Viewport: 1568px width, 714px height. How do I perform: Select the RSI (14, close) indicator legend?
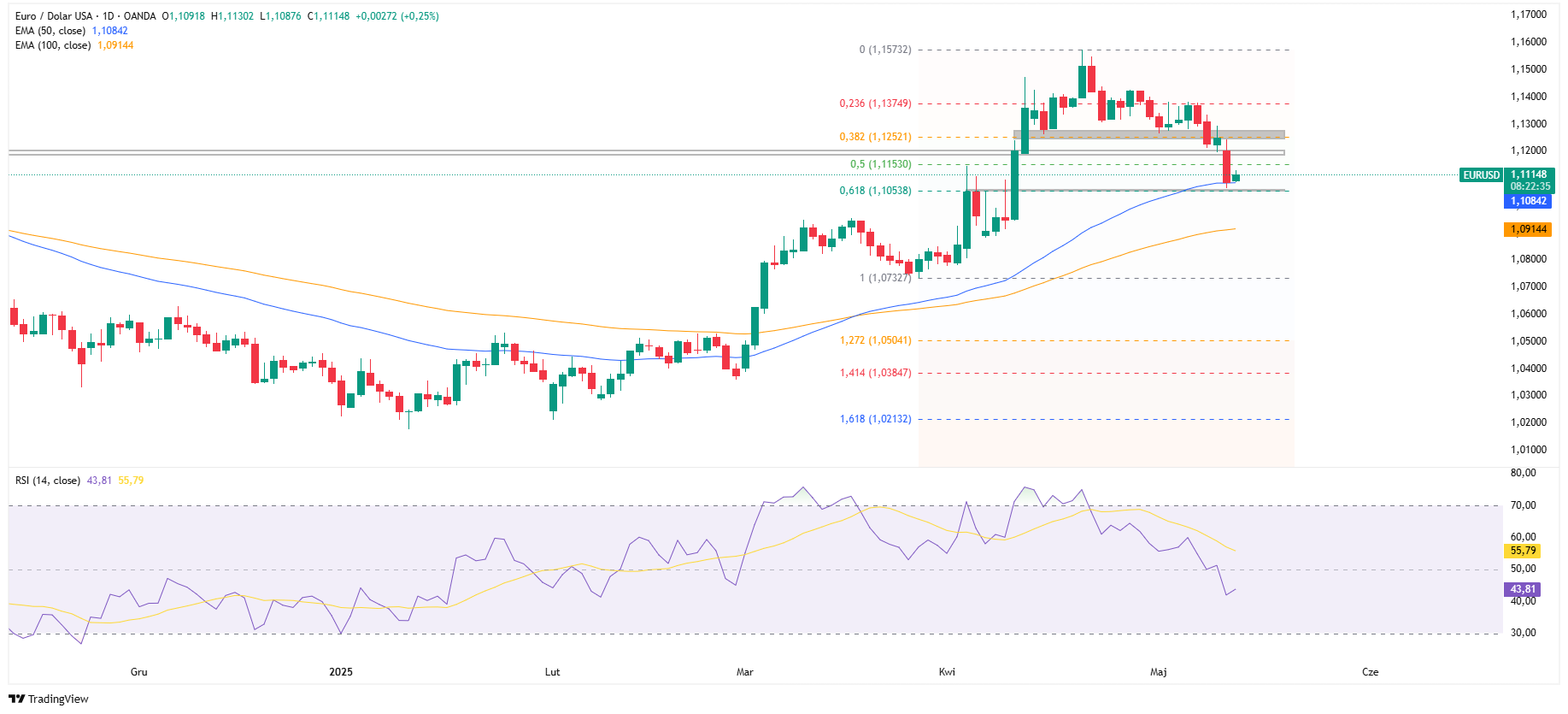pos(47,481)
